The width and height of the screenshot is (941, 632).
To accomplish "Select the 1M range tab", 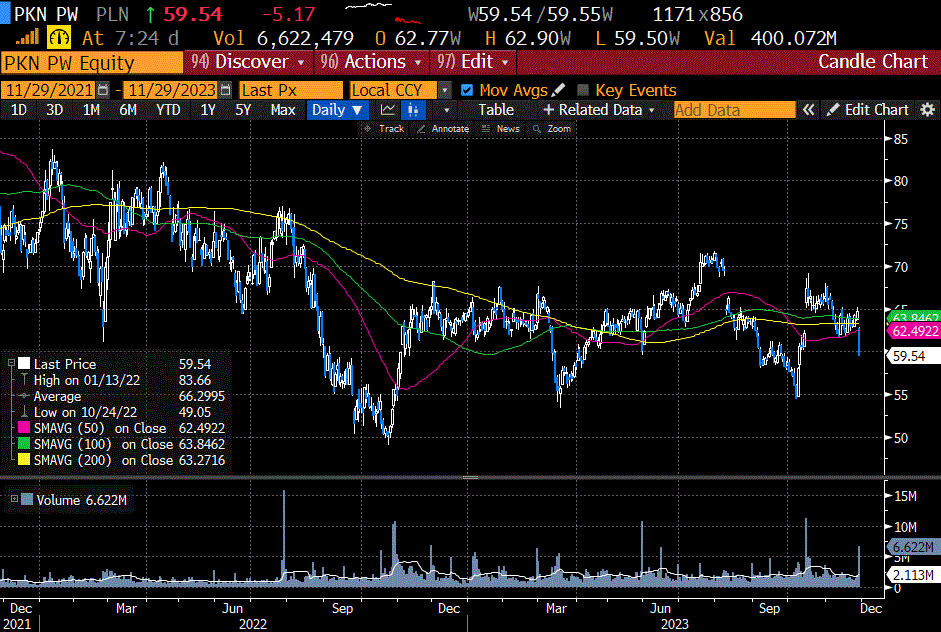I will coord(91,110).
